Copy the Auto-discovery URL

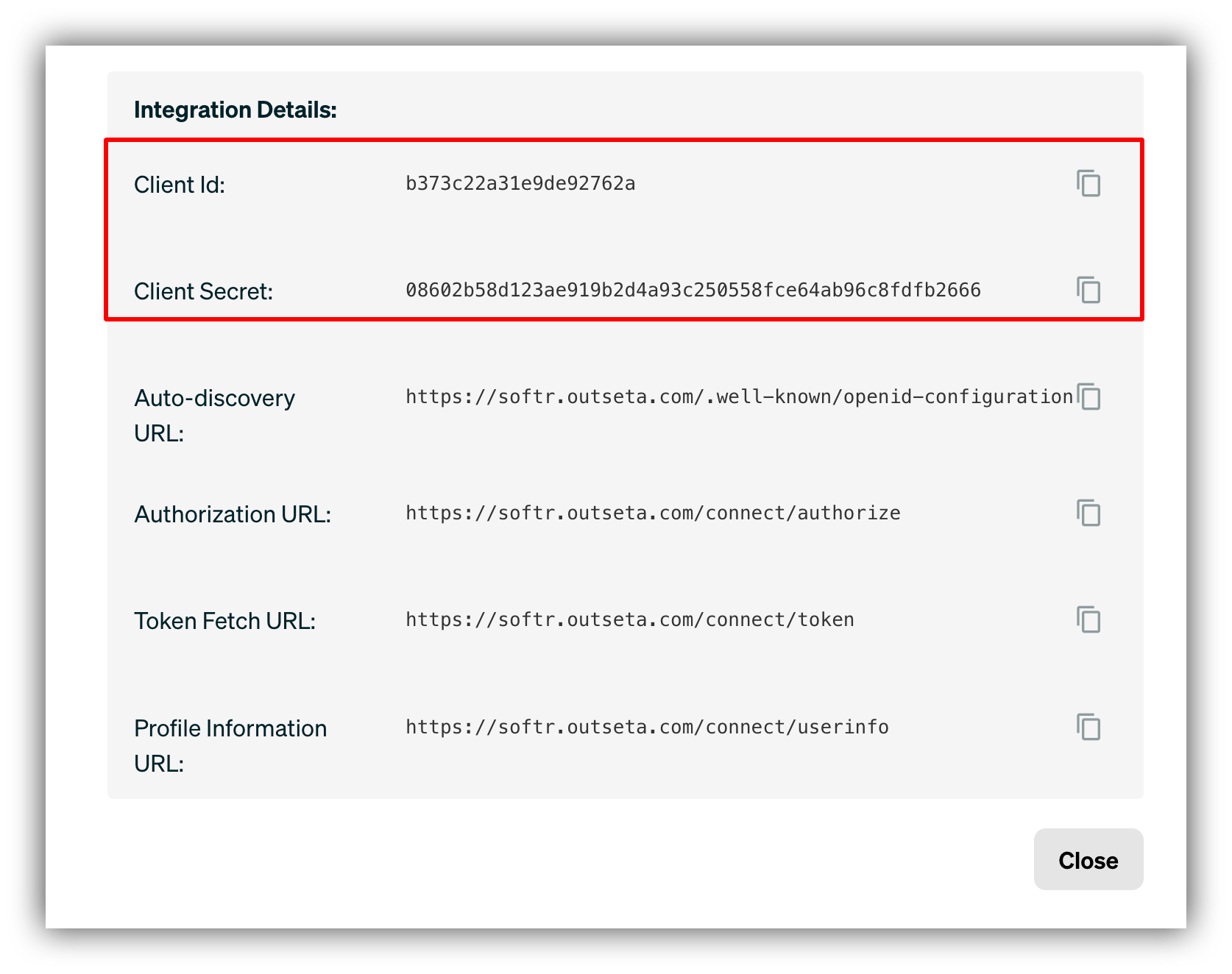1090,397
